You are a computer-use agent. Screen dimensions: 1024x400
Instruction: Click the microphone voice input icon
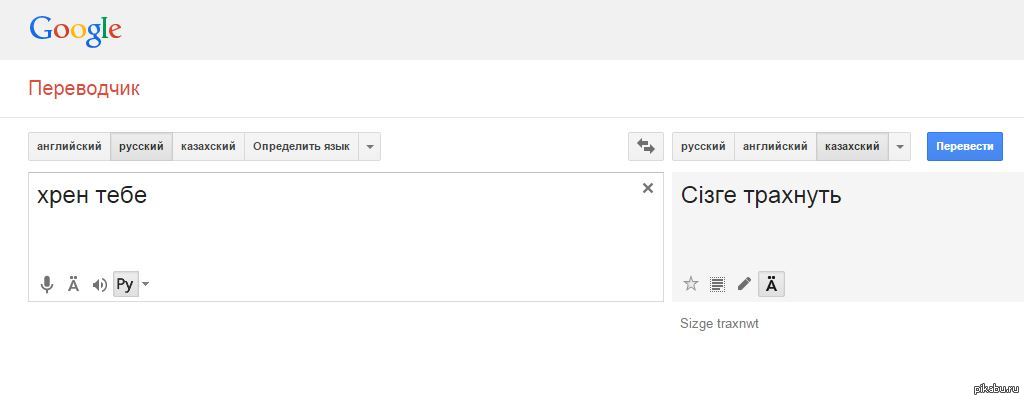coord(47,285)
